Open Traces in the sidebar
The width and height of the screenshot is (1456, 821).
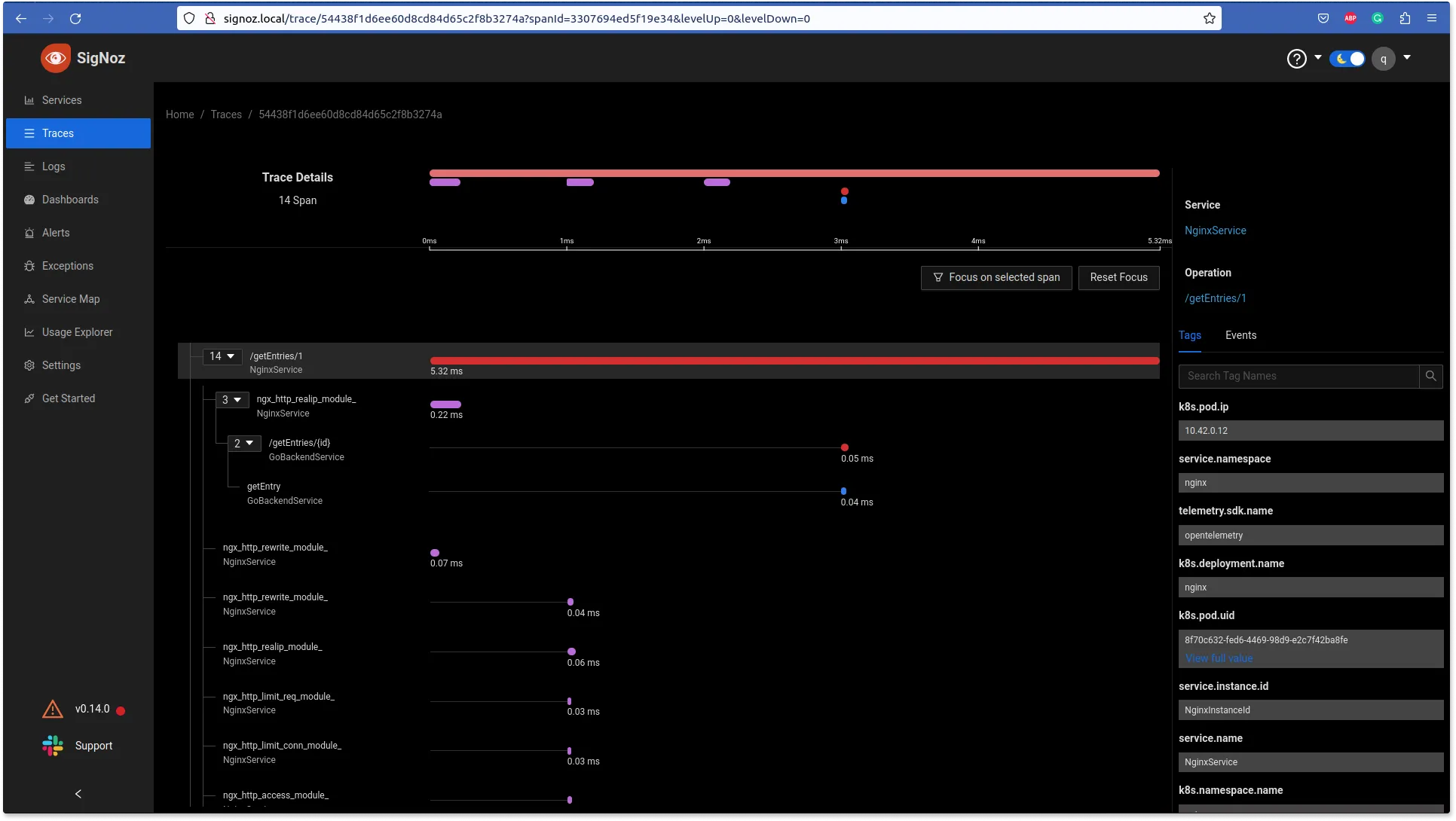click(x=78, y=133)
